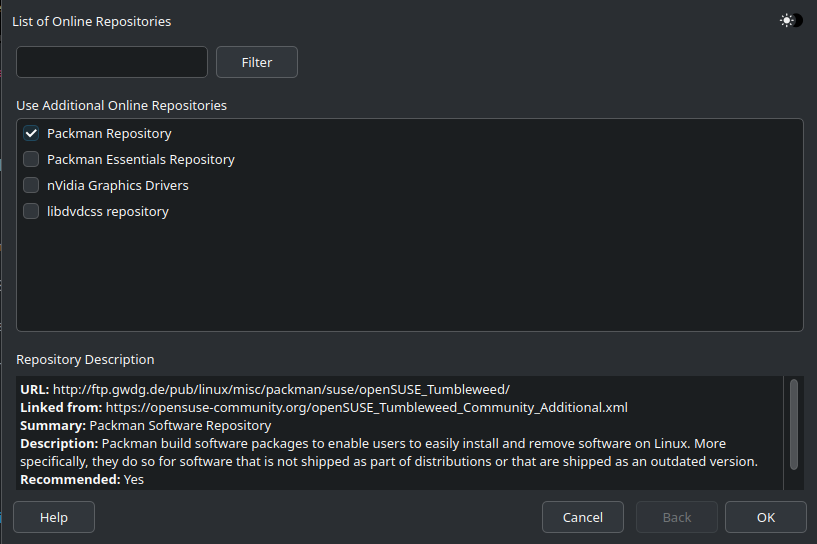Enable the Packman Essentials Repository checkbox

tap(31, 159)
